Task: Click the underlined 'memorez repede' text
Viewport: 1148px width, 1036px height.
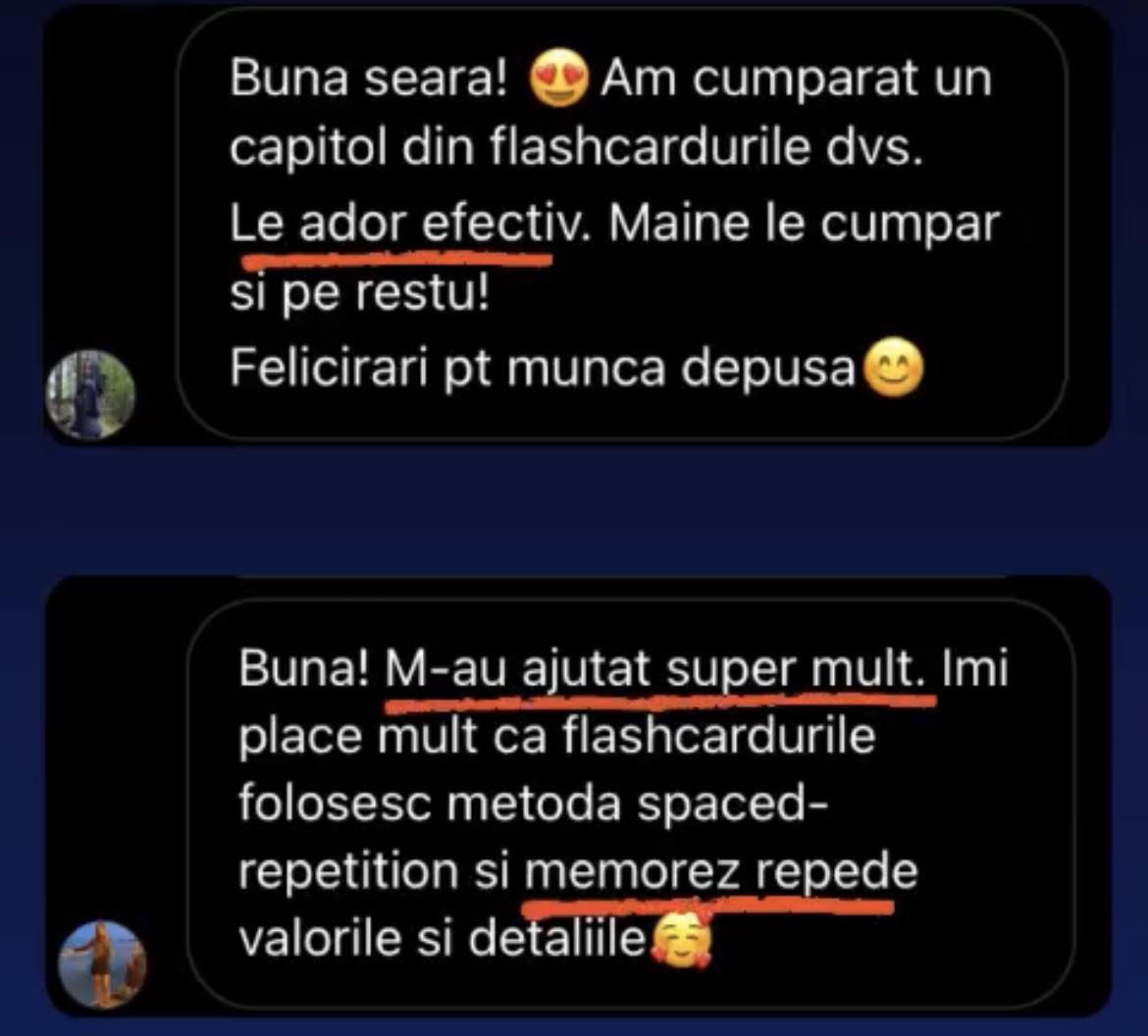Action: tap(720, 872)
